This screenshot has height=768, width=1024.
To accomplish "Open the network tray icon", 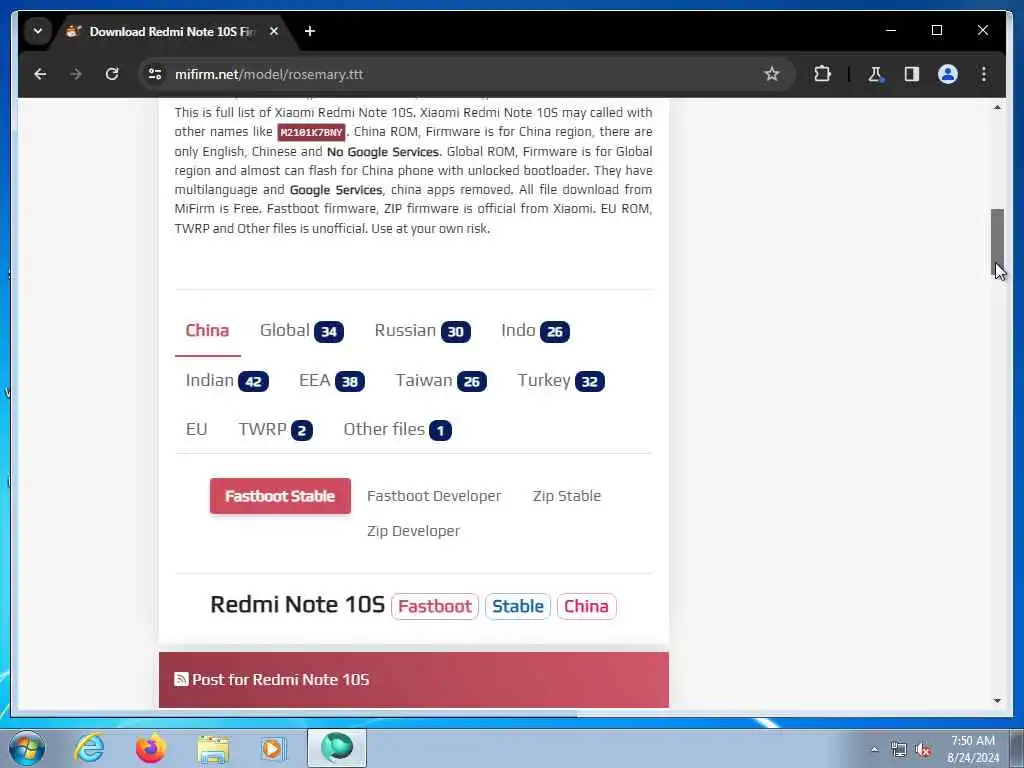I will pos(899,750).
